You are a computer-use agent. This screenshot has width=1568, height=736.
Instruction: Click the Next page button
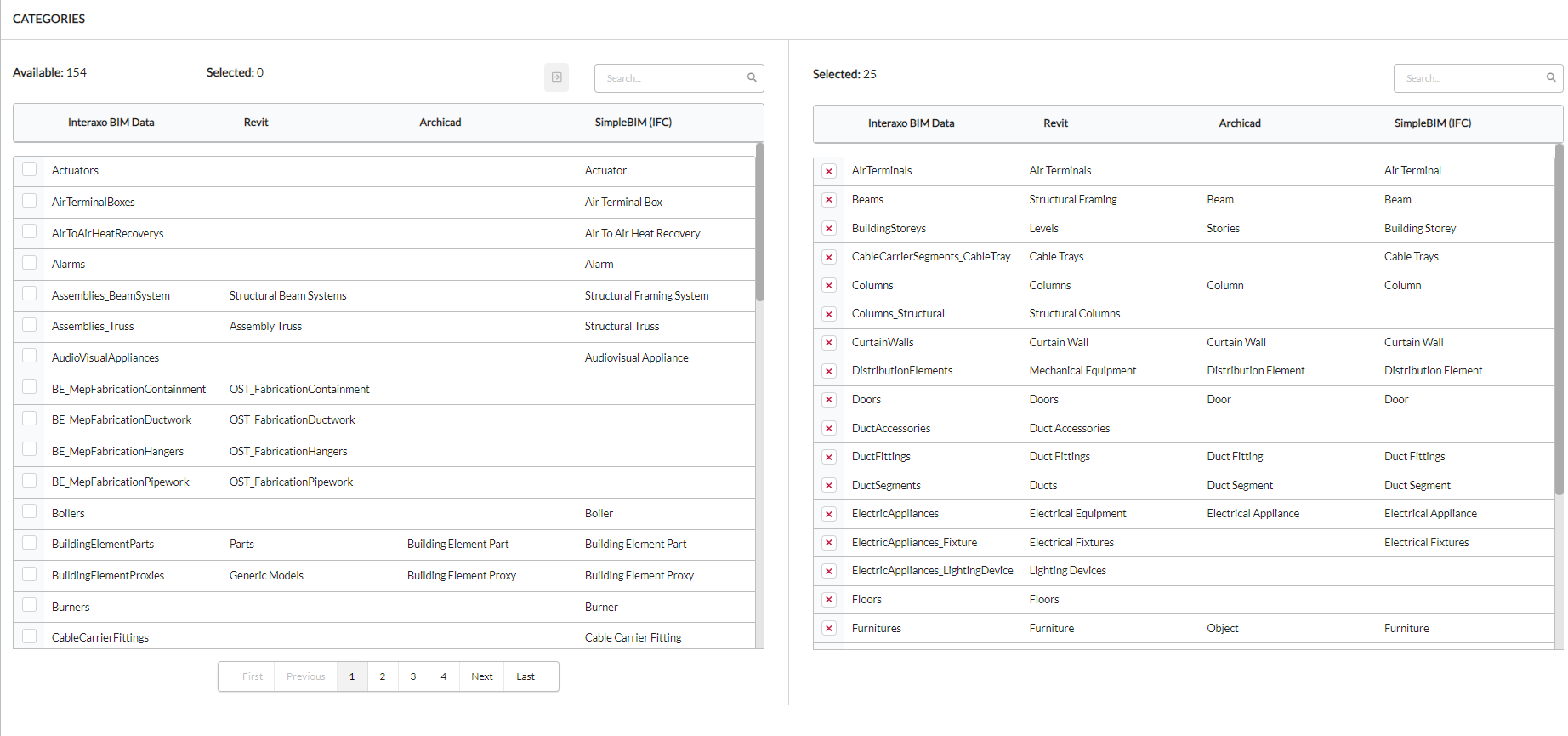click(482, 676)
